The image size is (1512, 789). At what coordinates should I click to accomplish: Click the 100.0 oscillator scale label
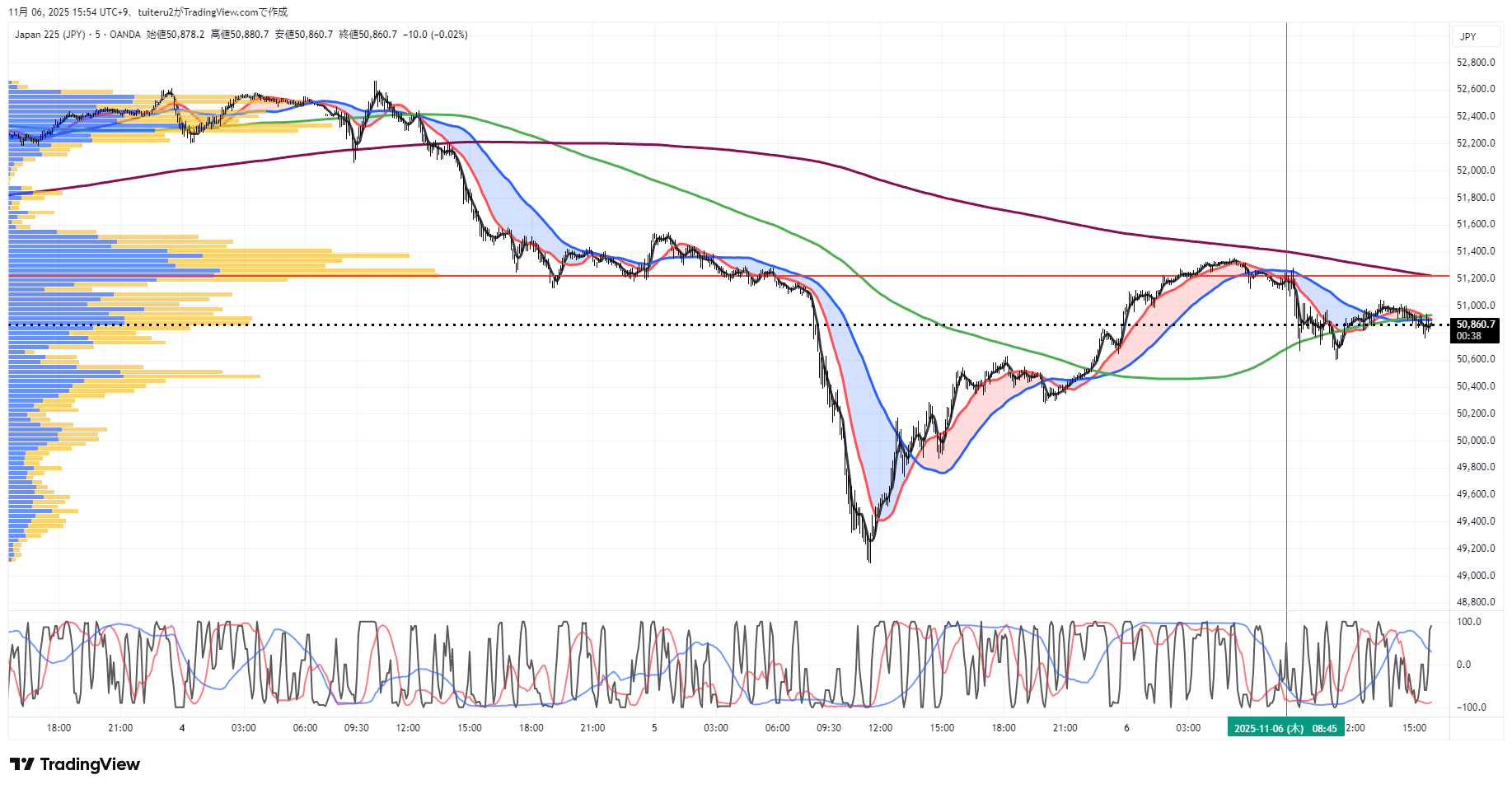coord(1469,622)
